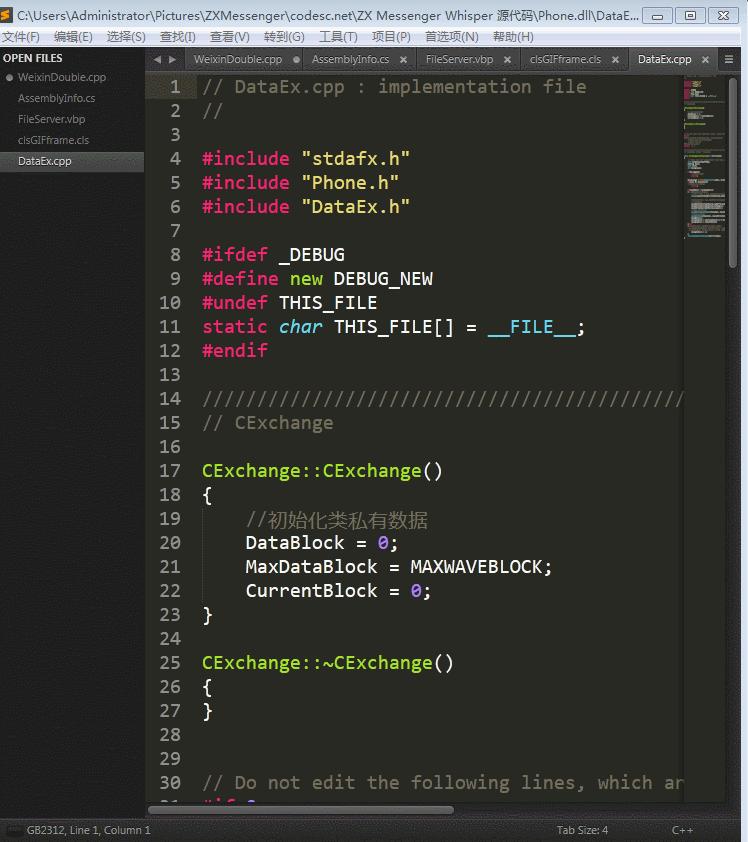Click the //初始化类私有数据 comment

[337, 520]
